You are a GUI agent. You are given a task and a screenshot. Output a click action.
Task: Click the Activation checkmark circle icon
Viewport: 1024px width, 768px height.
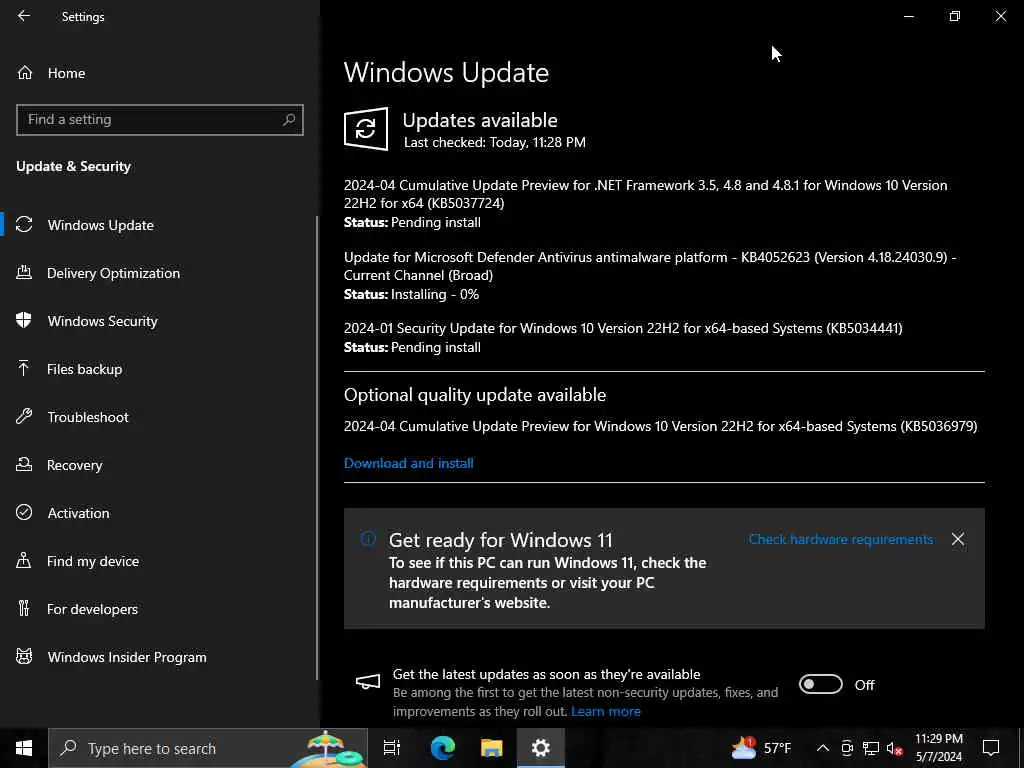pyautogui.click(x=24, y=513)
